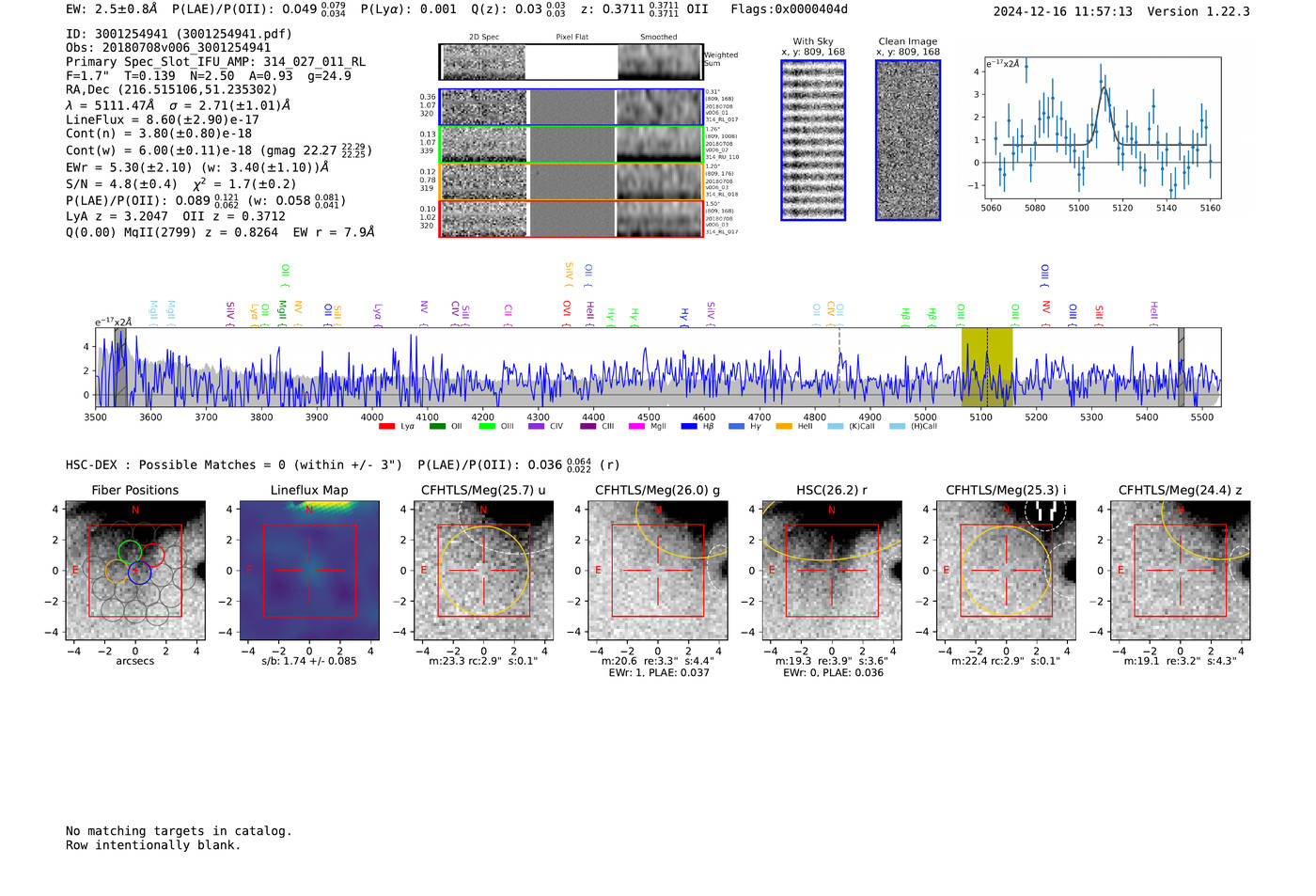Click the Lyα red legend swatch
The width and height of the screenshot is (1316, 896).
pos(386,426)
